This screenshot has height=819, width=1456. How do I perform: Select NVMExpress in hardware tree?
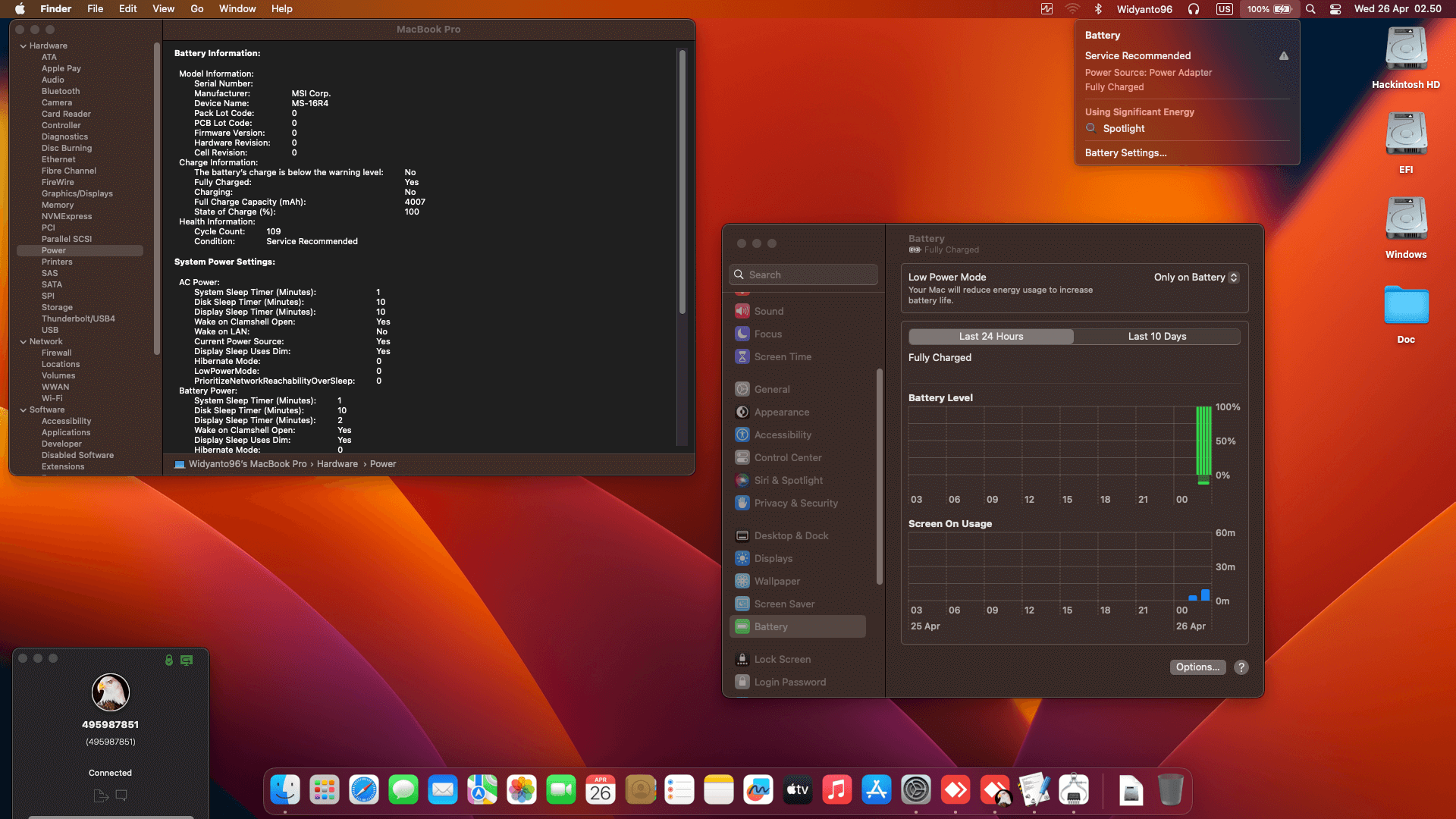click(x=67, y=217)
